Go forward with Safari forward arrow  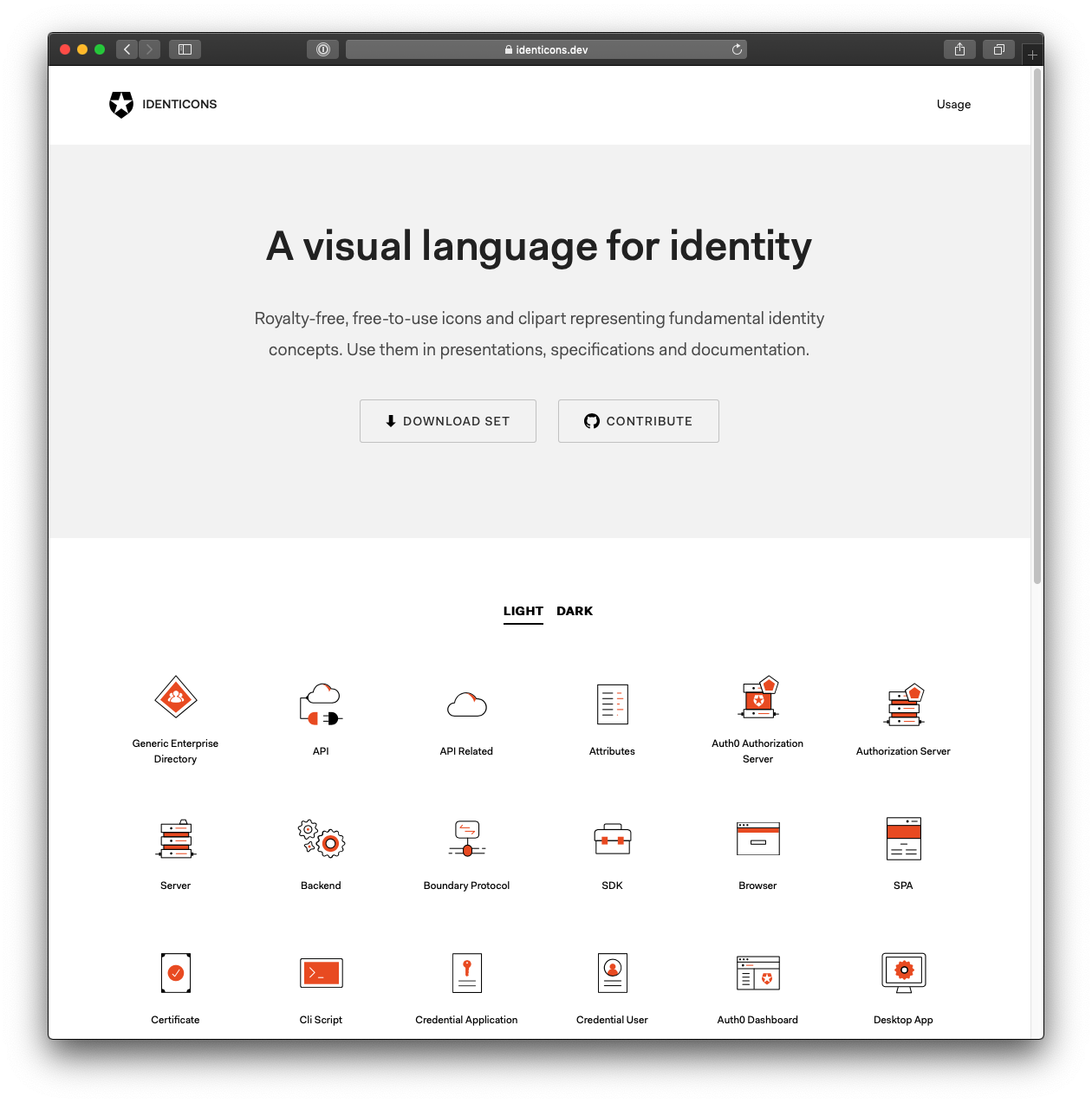[x=149, y=49]
